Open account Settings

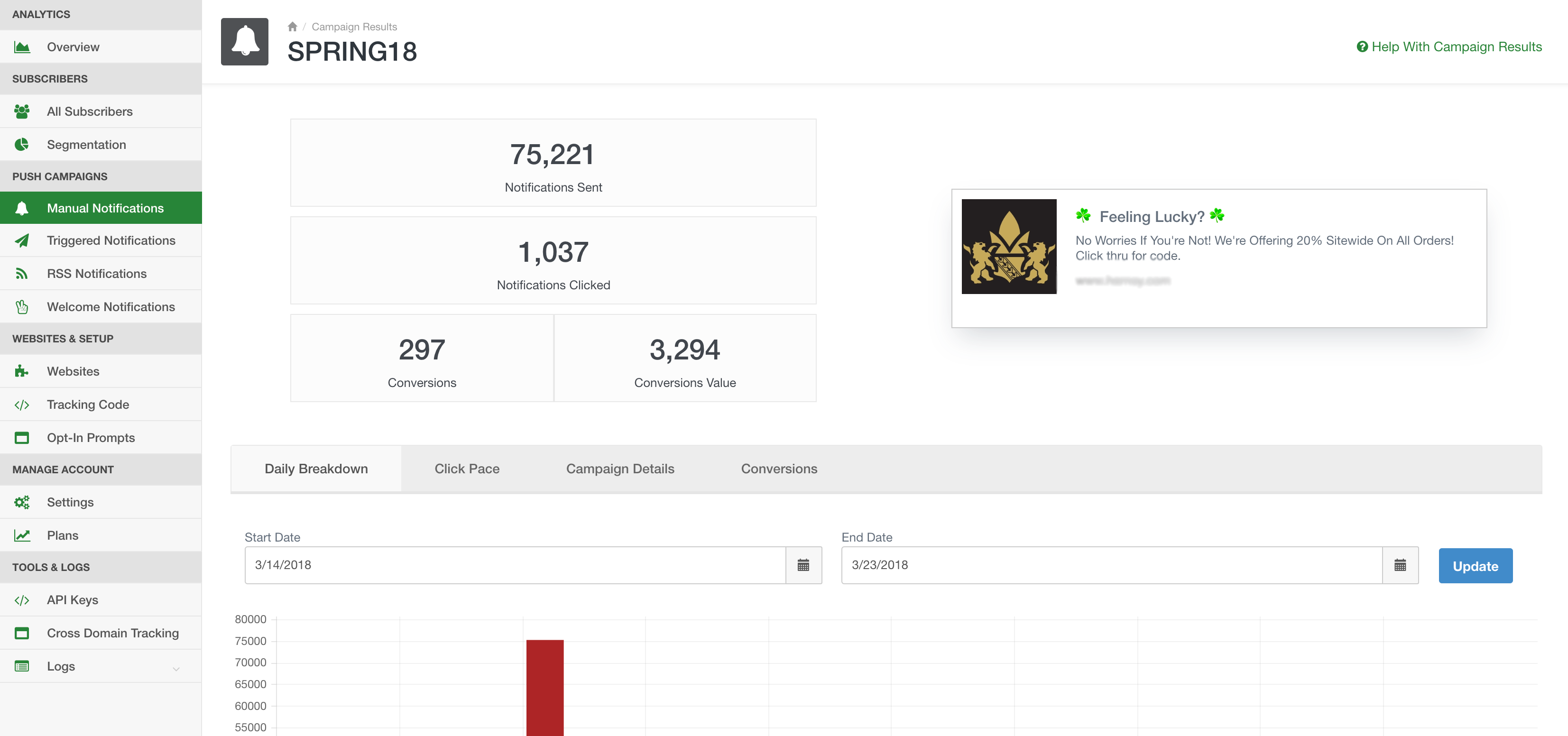click(101, 502)
